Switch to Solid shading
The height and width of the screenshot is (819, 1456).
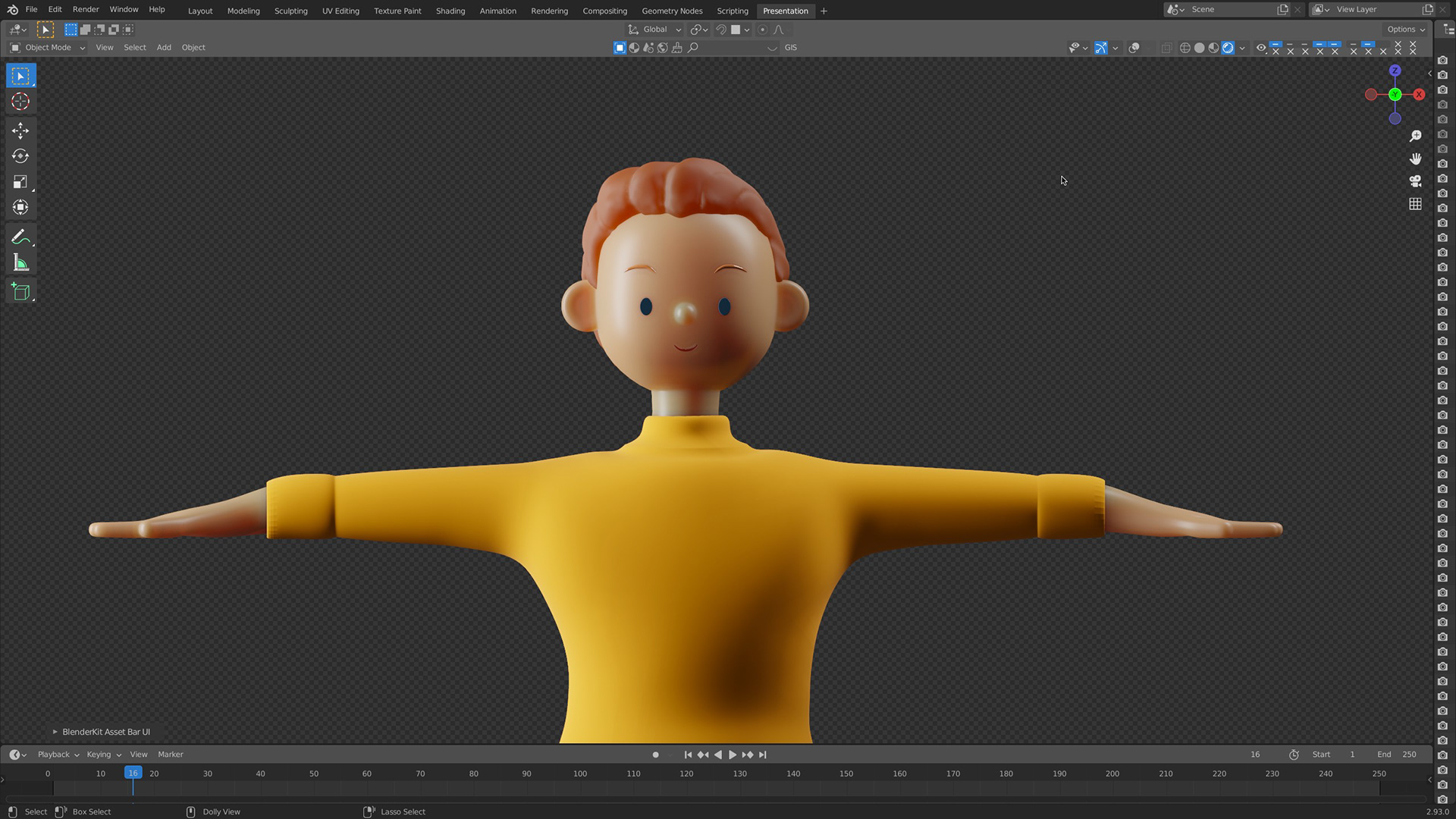pos(1199,48)
